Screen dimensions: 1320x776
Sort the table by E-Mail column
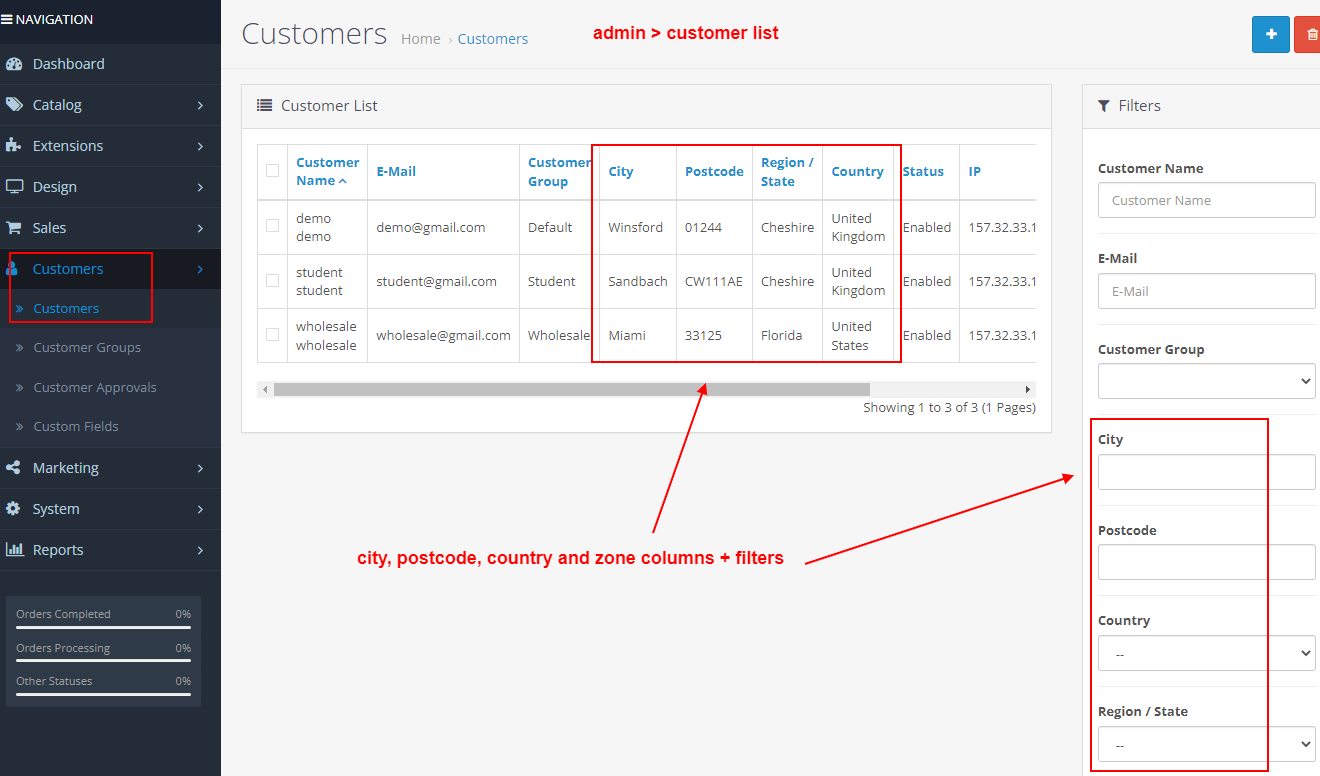coord(396,171)
